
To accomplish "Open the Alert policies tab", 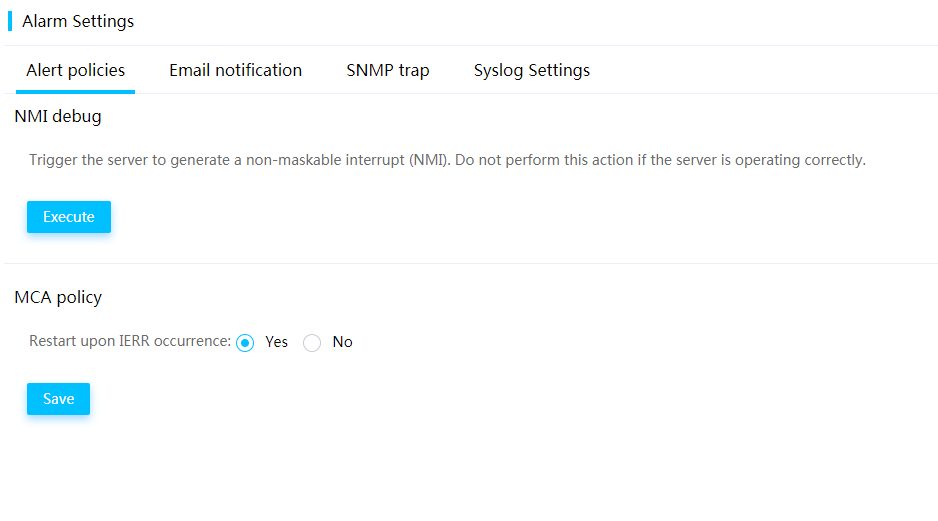I will (x=75, y=71).
